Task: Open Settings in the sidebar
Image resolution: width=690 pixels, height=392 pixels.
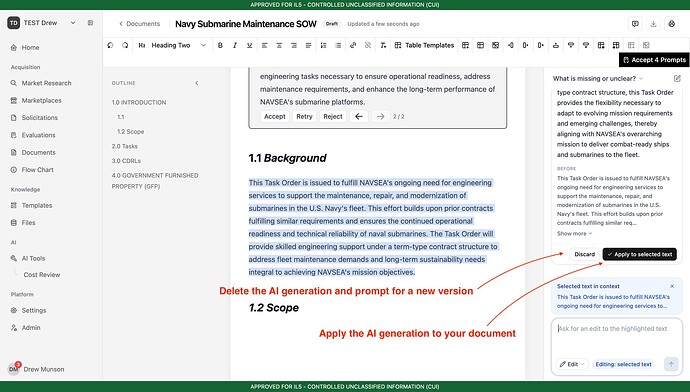Action: coord(34,310)
